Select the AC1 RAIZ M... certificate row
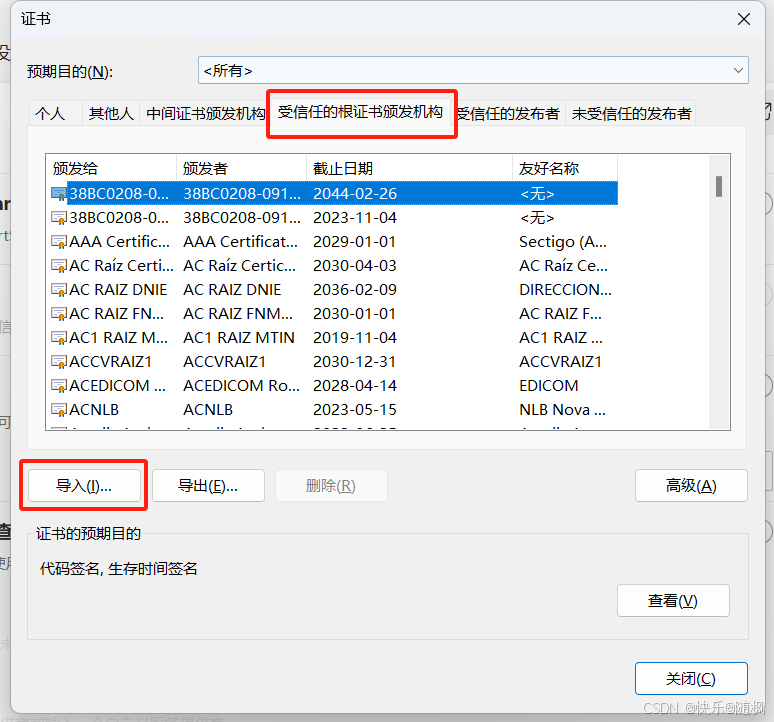This screenshot has height=722, width=774. (x=334, y=338)
